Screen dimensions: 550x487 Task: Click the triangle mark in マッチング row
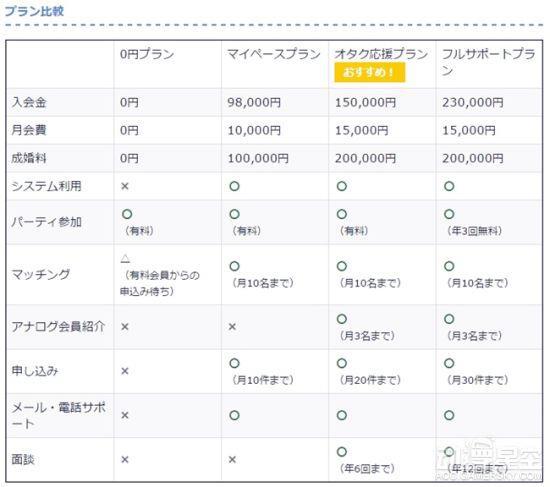[x=125, y=259]
